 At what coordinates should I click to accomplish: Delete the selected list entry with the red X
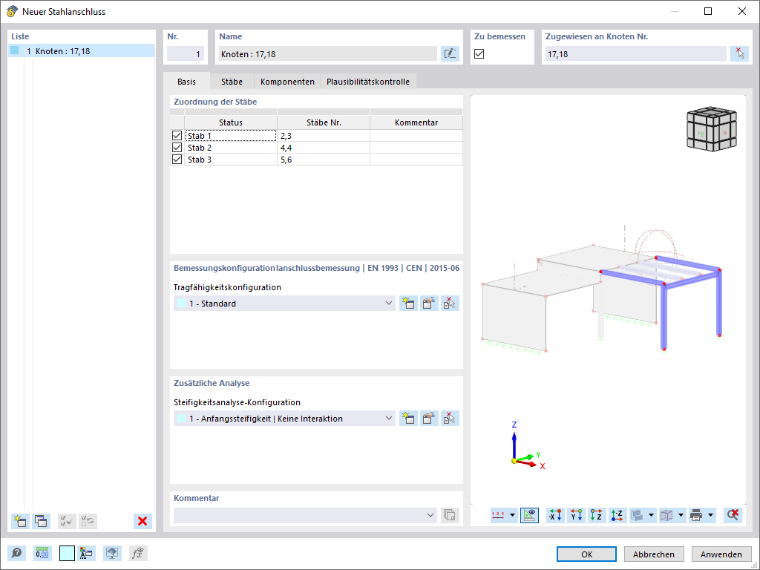[142, 521]
